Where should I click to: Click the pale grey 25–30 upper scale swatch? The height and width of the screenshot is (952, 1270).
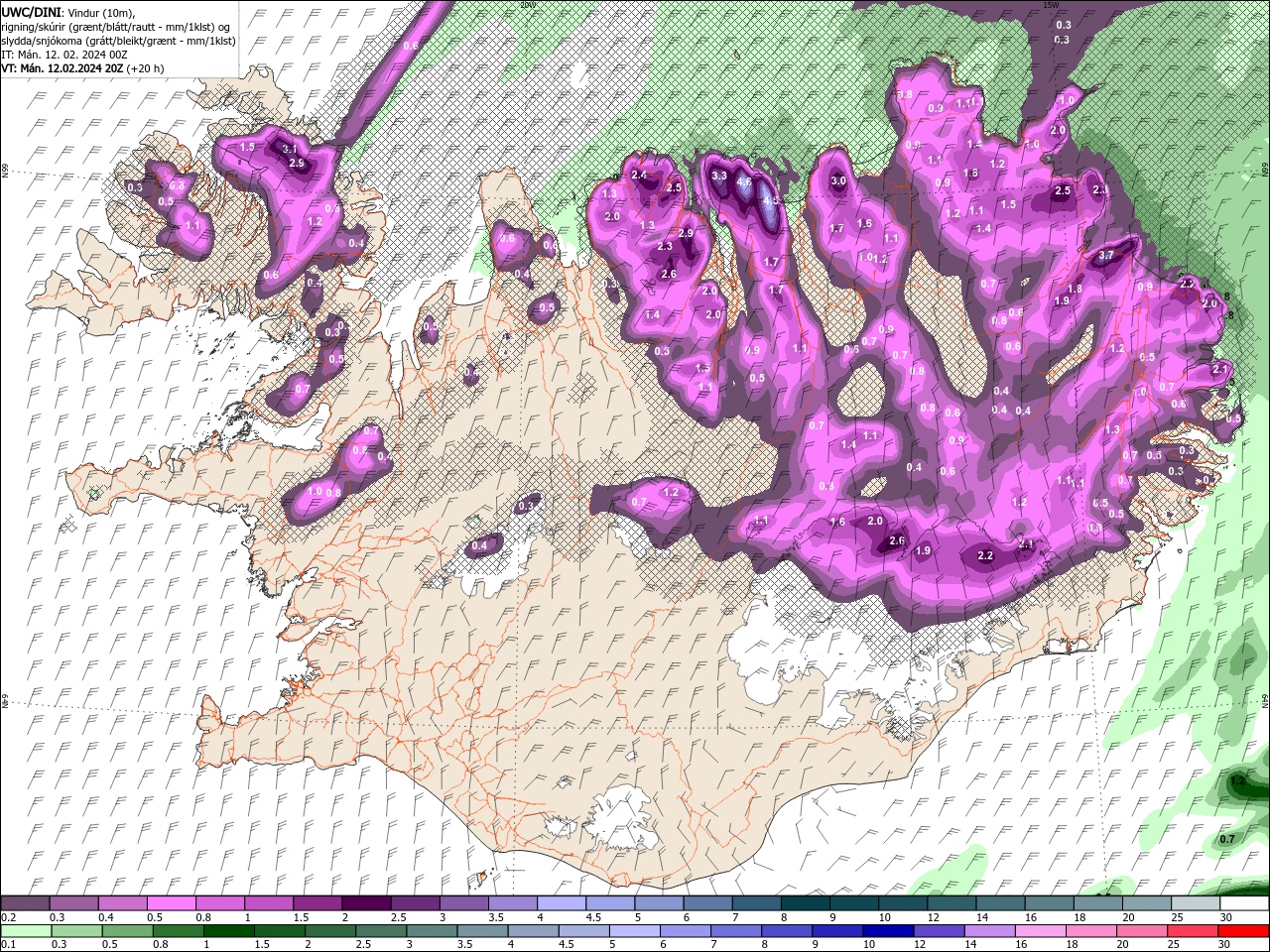(1197, 902)
